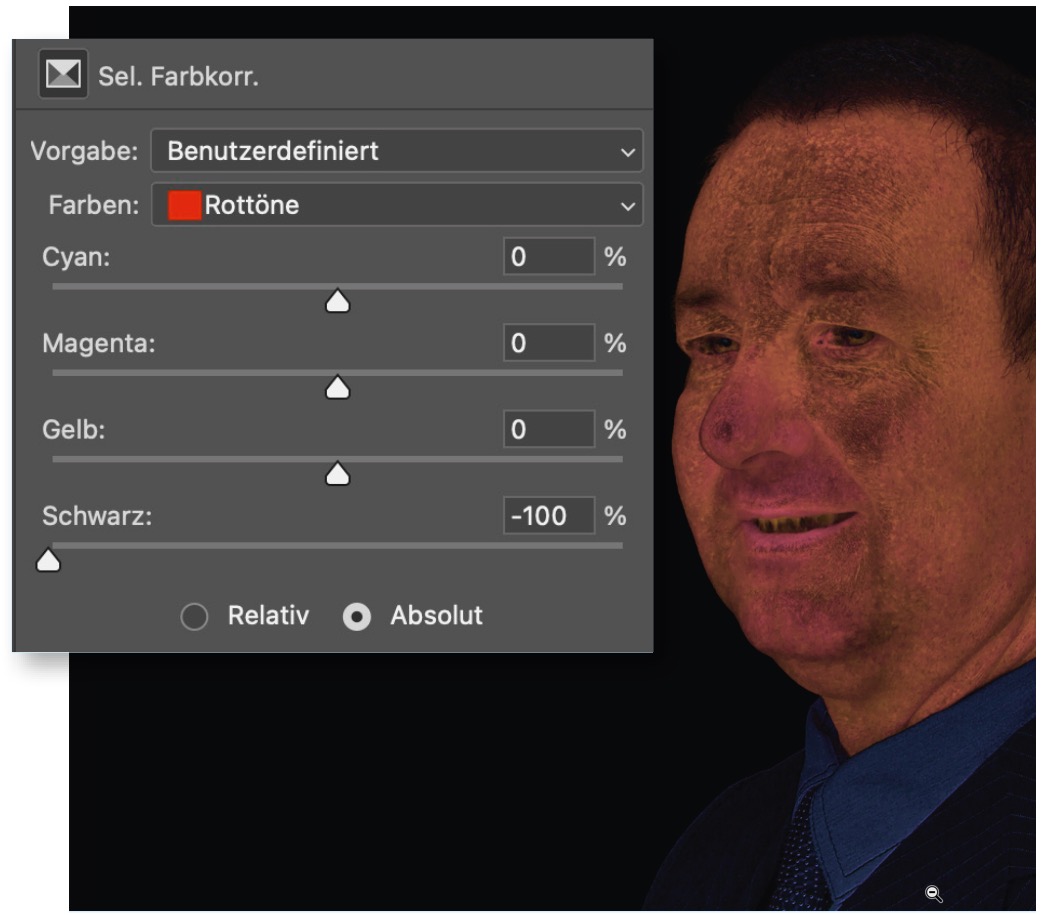1041x915 pixels.
Task: Click the Schwarz slider handle
Action: (x=48, y=560)
